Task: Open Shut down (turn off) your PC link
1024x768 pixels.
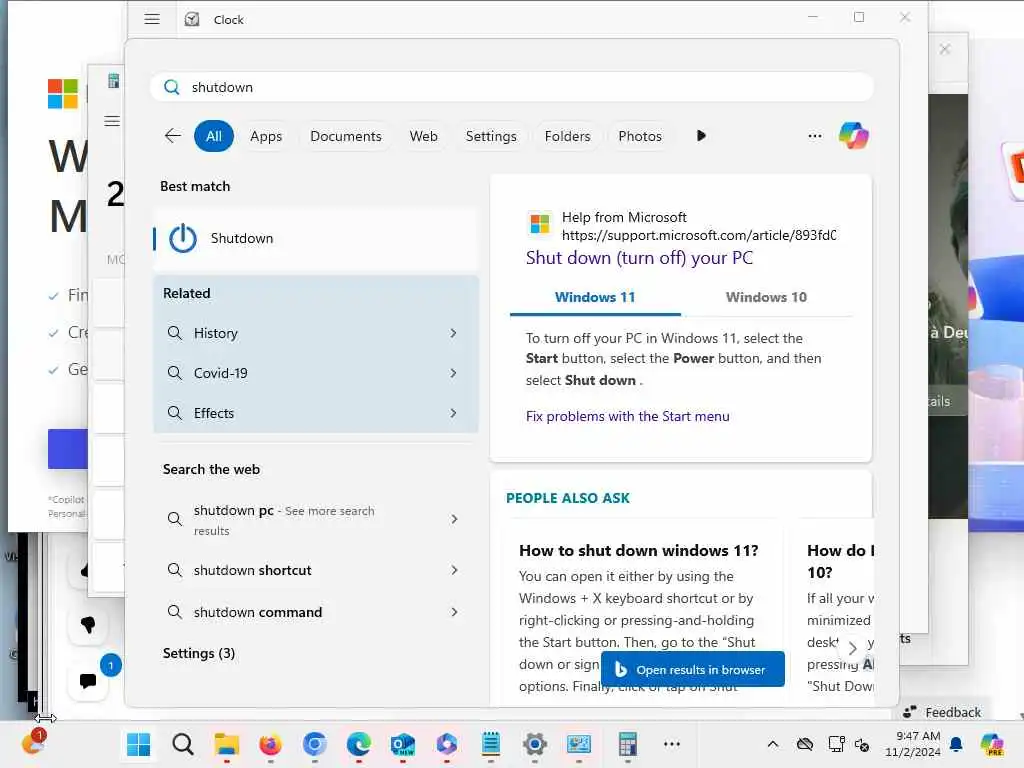Action: pos(639,258)
